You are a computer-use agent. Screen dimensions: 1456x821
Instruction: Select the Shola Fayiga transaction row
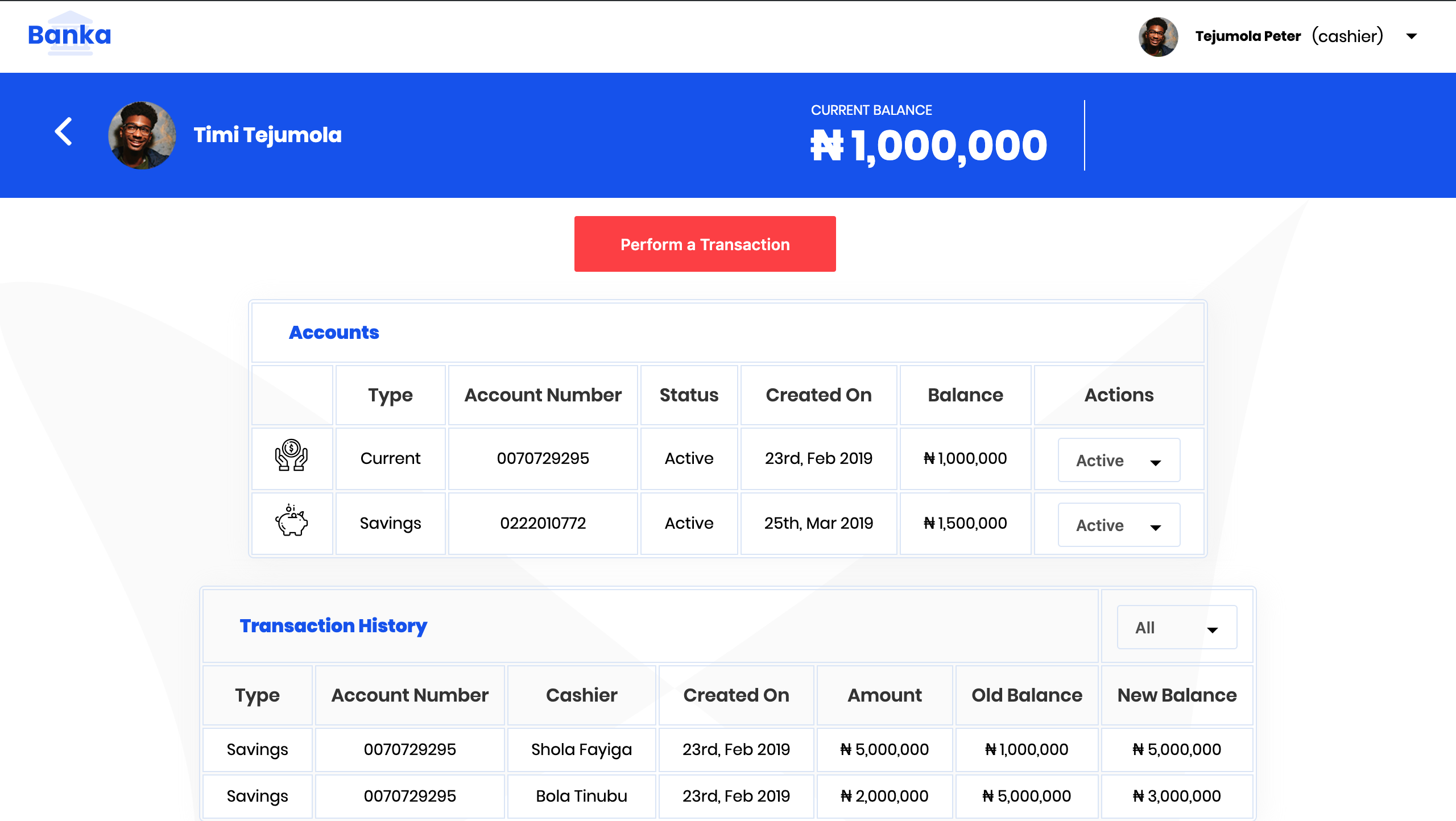coord(581,749)
